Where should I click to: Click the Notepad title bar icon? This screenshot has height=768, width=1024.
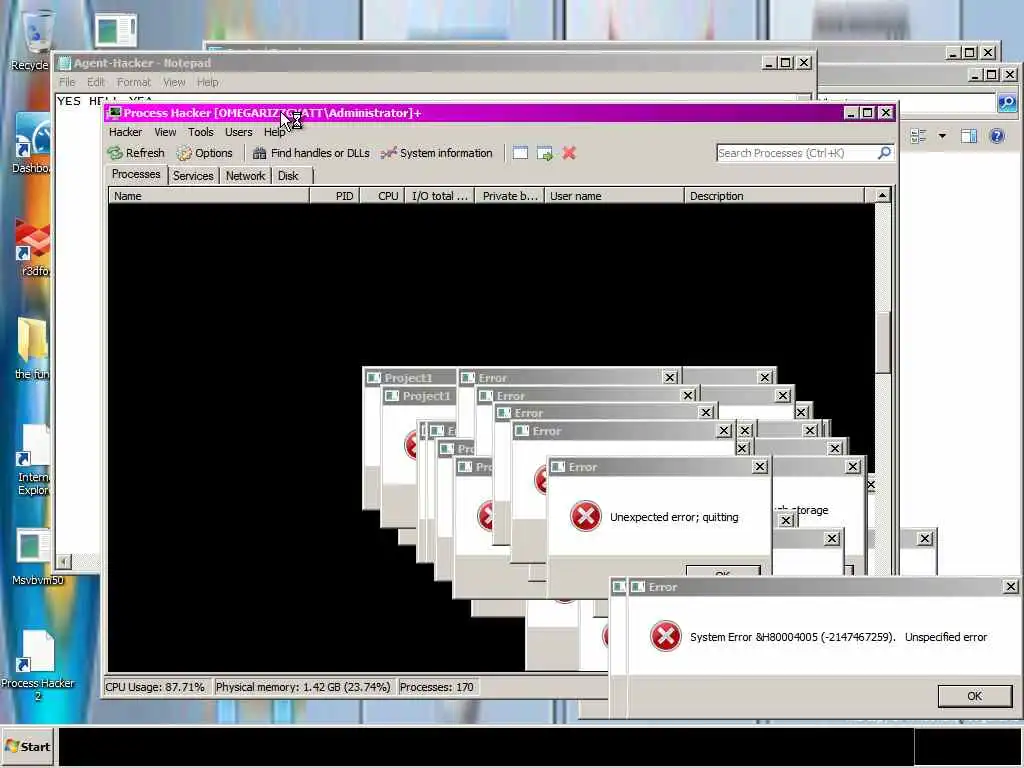pyautogui.click(x=64, y=63)
